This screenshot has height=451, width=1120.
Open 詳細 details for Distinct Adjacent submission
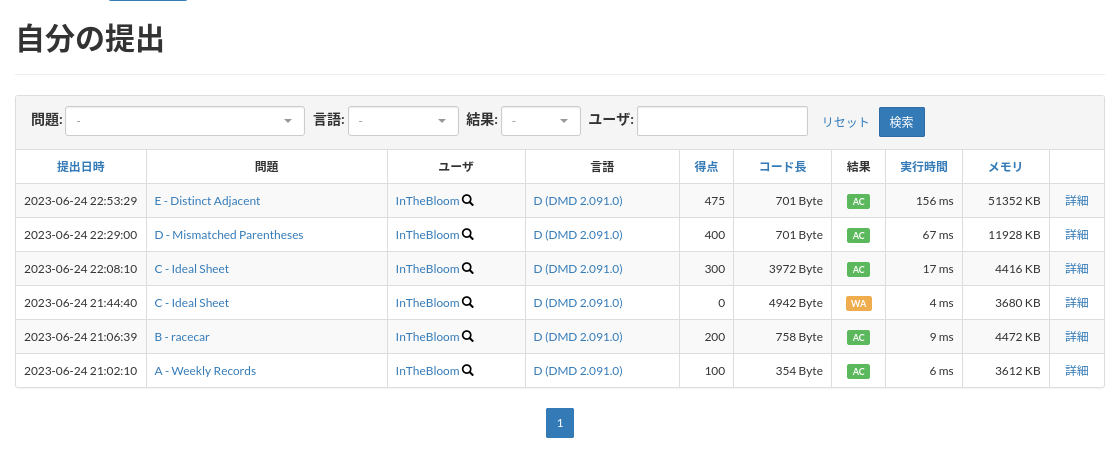coord(1076,201)
